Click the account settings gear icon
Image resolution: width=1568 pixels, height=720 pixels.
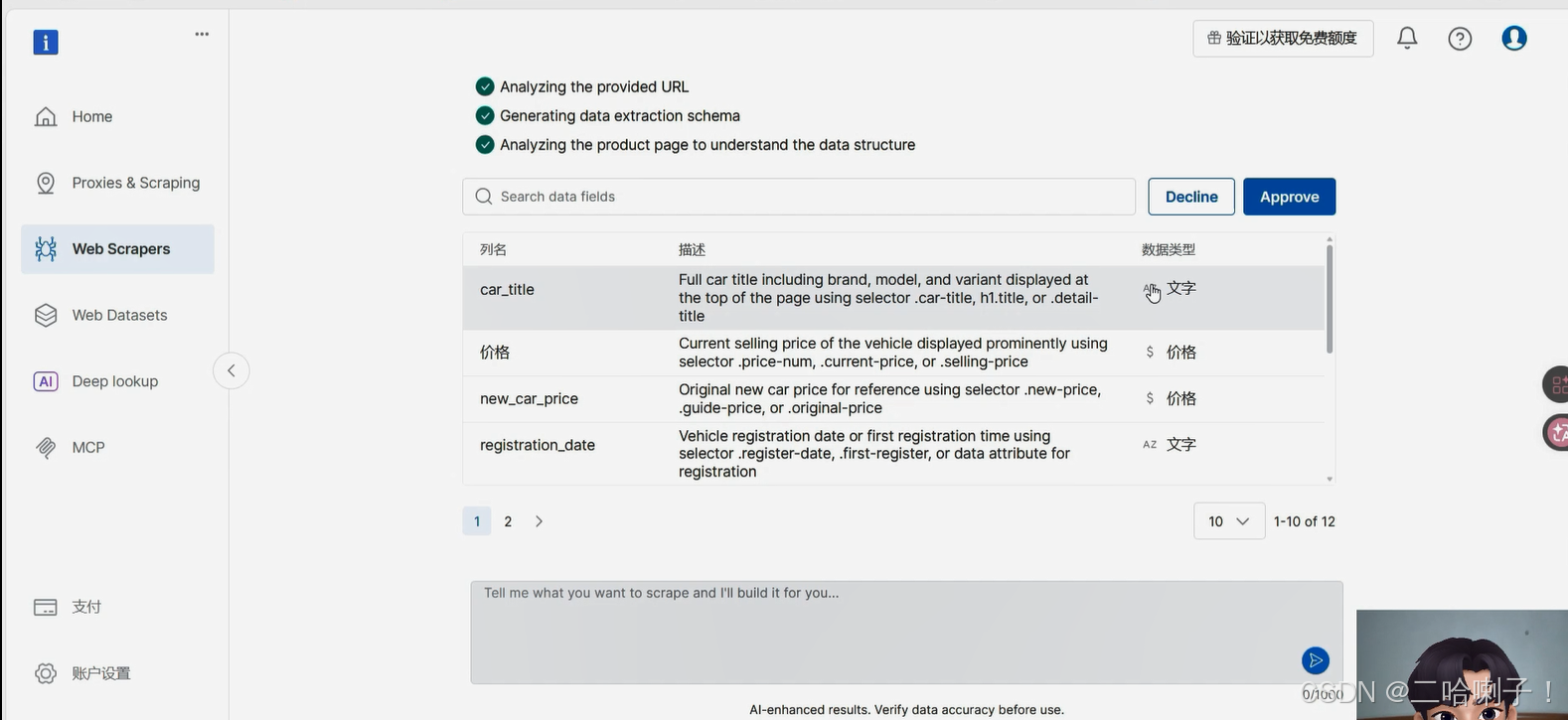click(x=46, y=673)
